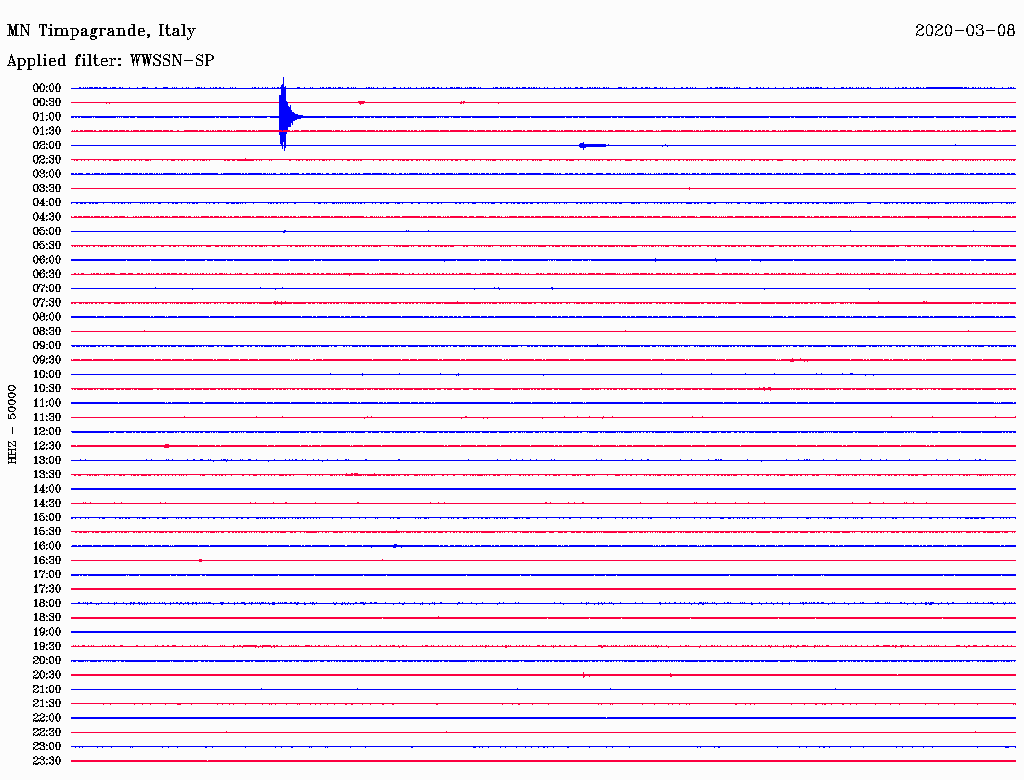The width and height of the screenshot is (1024, 780).
Task: Click the blue dot on 16:00 trace
Action: pos(395,545)
